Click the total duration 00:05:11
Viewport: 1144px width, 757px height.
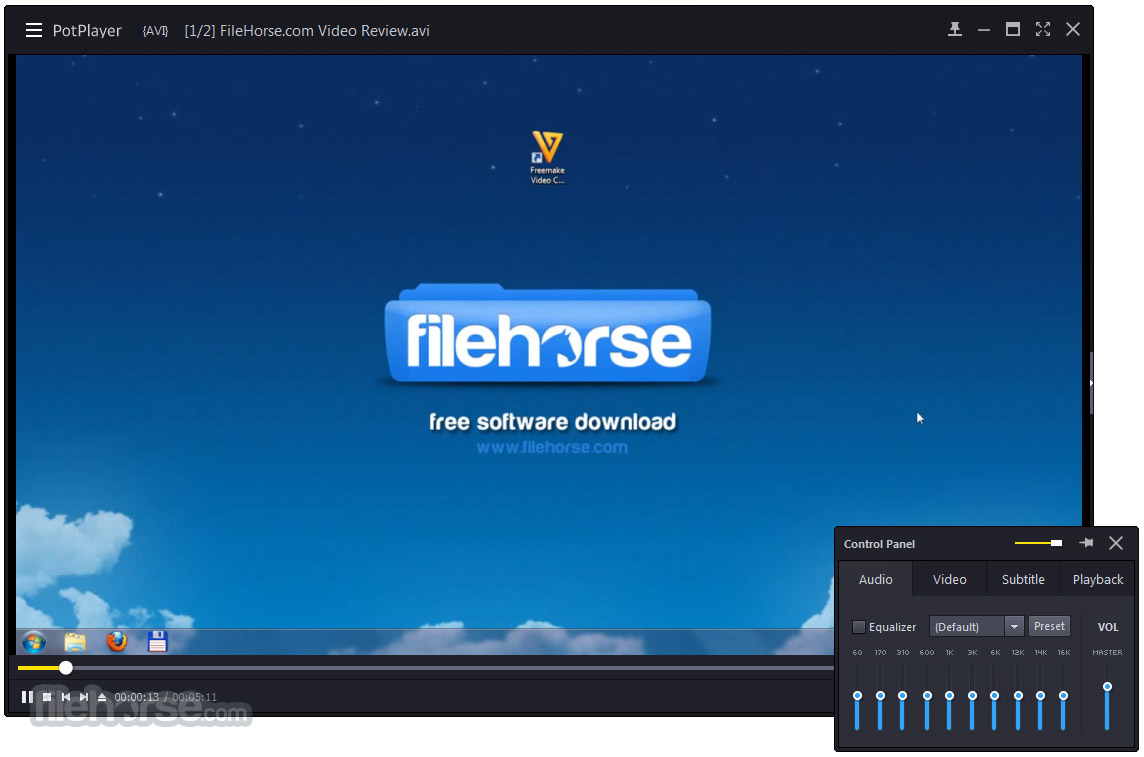(194, 697)
